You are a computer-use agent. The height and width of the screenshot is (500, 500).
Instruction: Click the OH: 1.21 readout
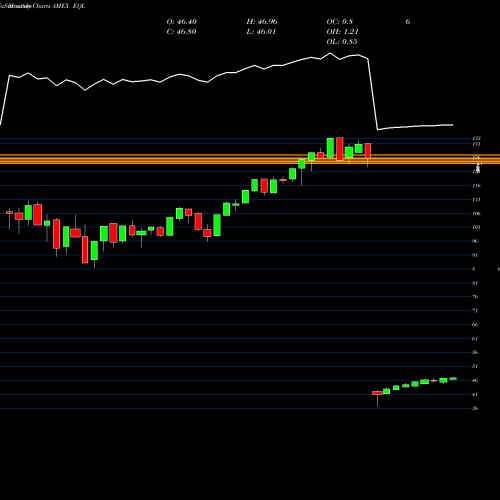click(x=342, y=32)
